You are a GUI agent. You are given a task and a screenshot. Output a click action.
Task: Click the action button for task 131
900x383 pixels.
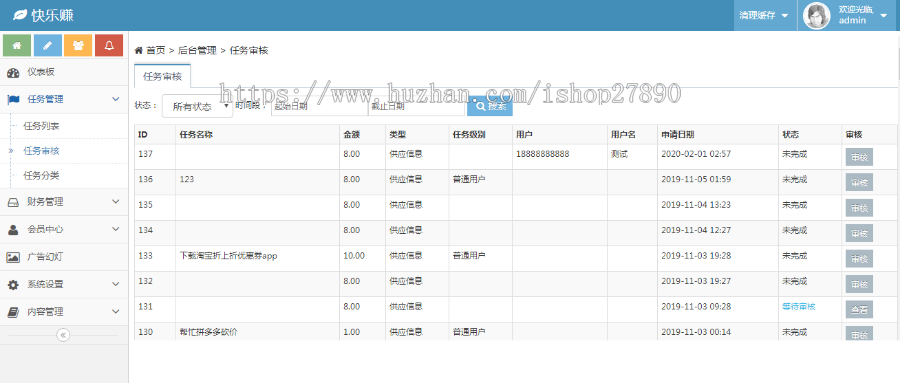click(x=859, y=310)
